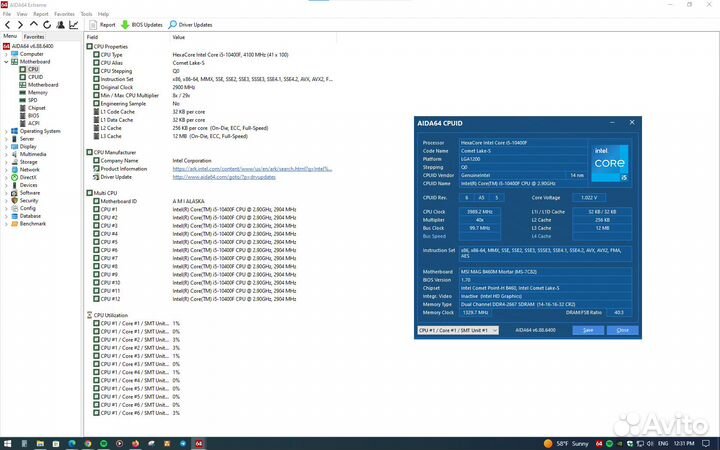Expand the Multimedia tree node

click(x=6, y=154)
